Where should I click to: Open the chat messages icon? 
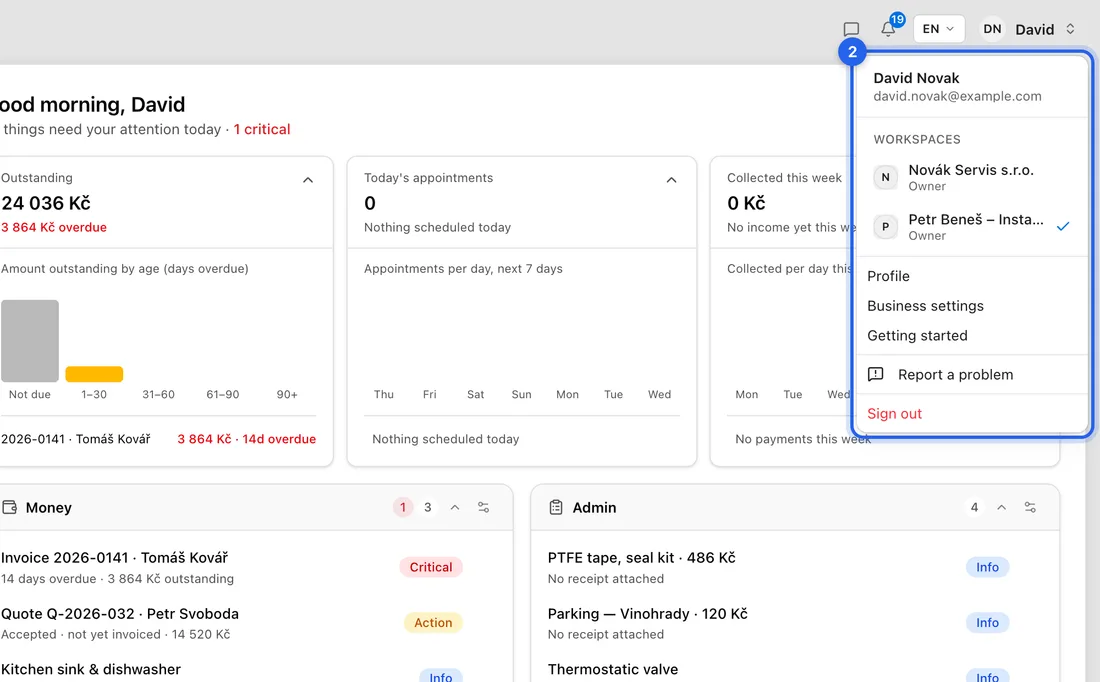pyautogui.click(x=851, y=29)
